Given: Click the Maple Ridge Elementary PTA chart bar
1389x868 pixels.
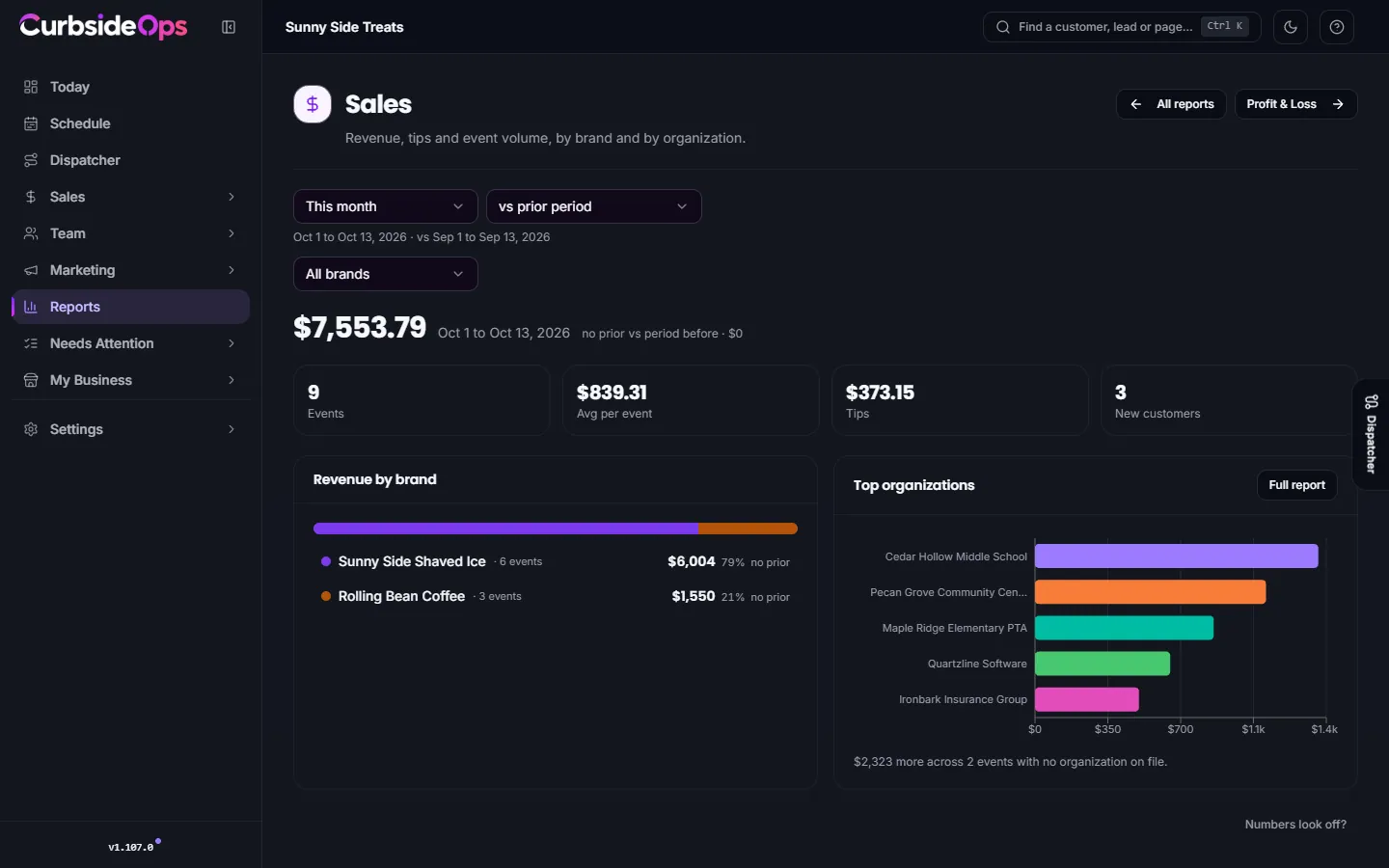Looking at the screenshot, I should 1124,628.
